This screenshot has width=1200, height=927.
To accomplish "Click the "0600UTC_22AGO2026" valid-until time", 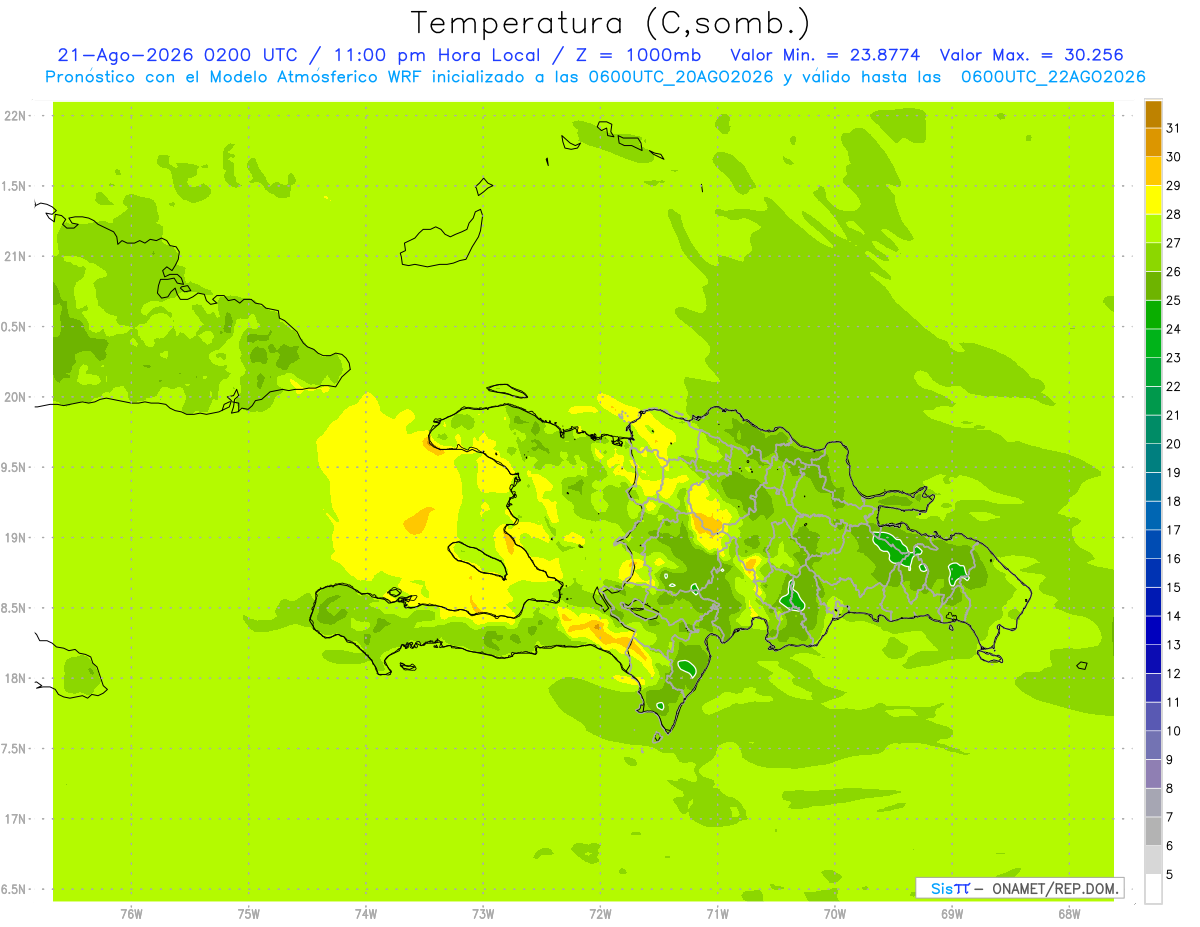I will [1053, 77].
